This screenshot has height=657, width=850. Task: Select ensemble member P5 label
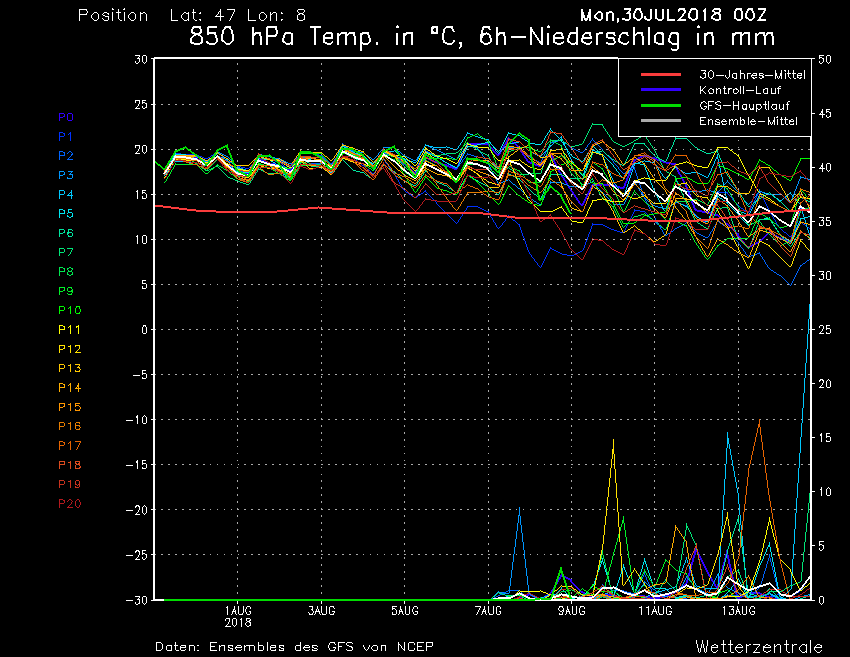[66, 214]
